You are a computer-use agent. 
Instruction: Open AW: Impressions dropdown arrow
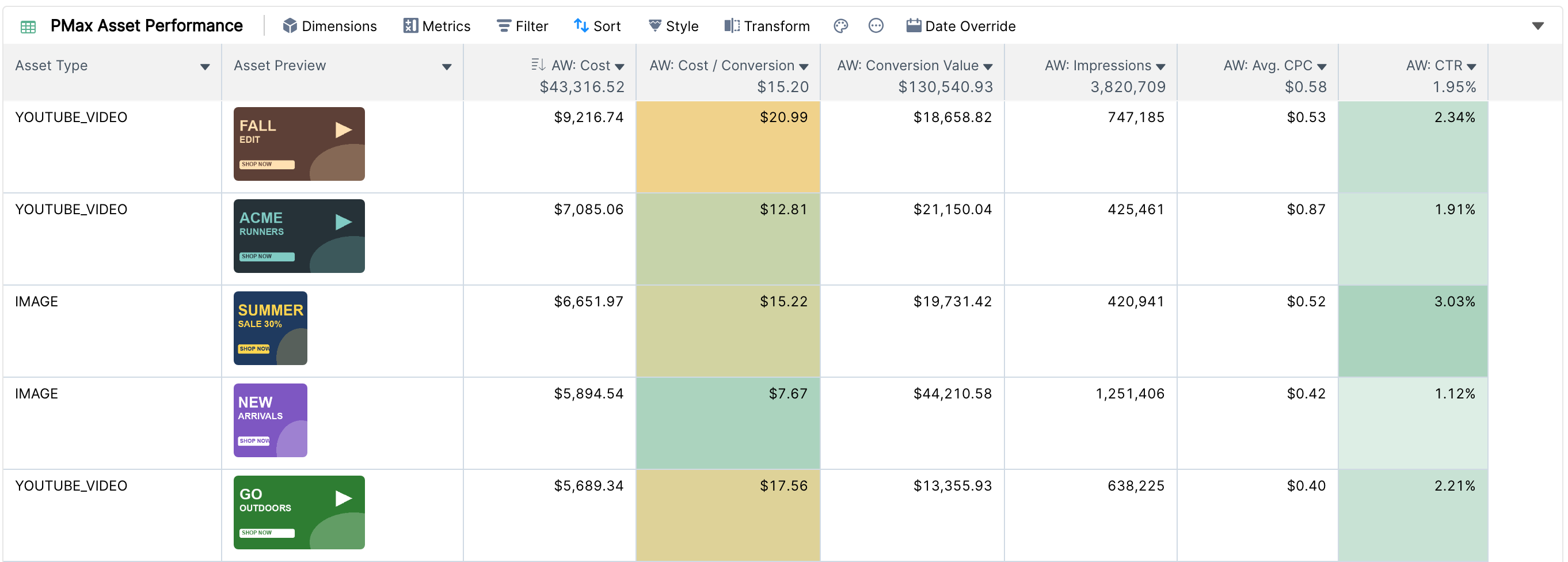coord(1160,67)
